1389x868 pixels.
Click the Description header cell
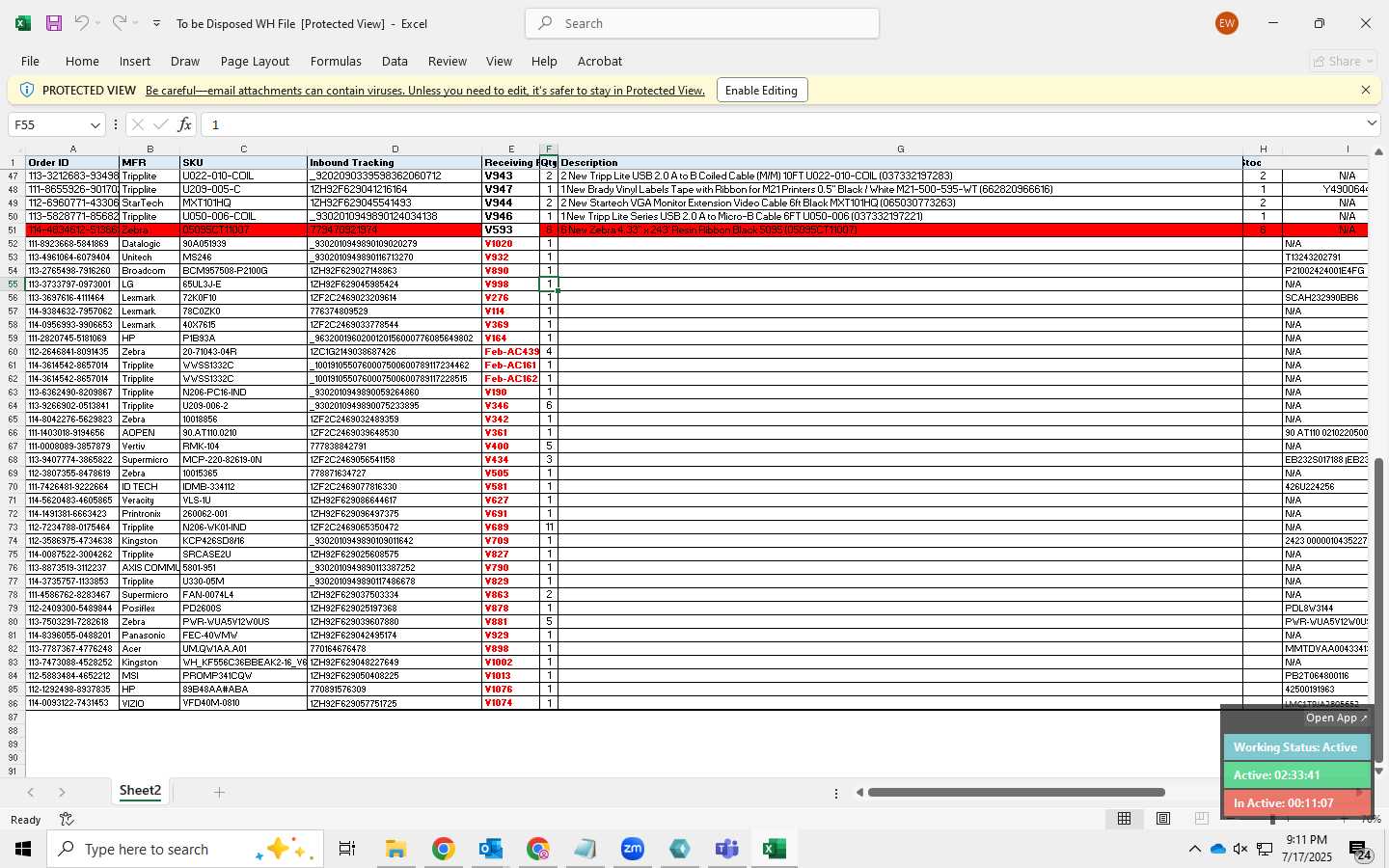click(900, 162)
